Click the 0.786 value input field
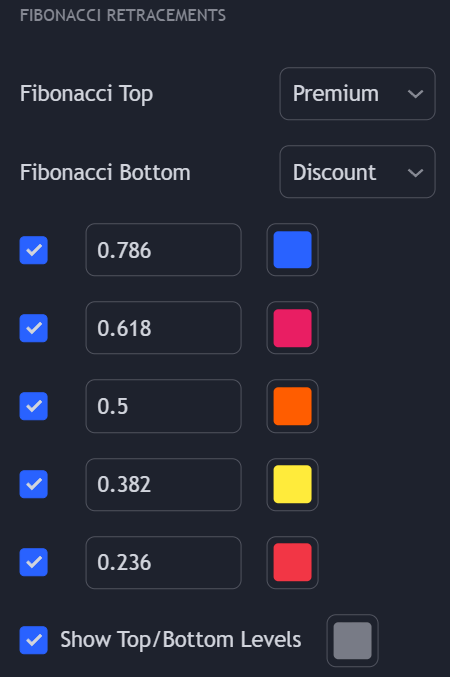This screenshot has width=450, height=677. (163, 250)
